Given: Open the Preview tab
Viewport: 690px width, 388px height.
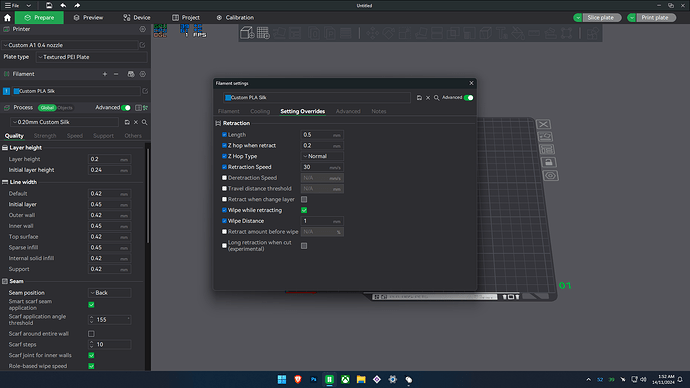Looking at the screenshot, I should (x=88, y=18).
